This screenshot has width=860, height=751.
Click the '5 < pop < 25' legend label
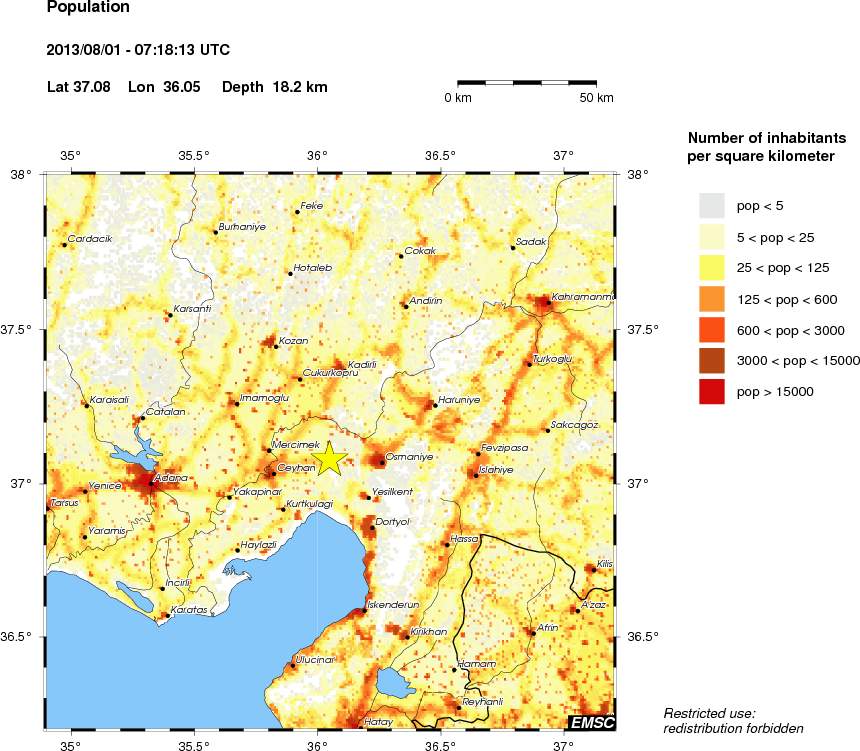[776, 238]
